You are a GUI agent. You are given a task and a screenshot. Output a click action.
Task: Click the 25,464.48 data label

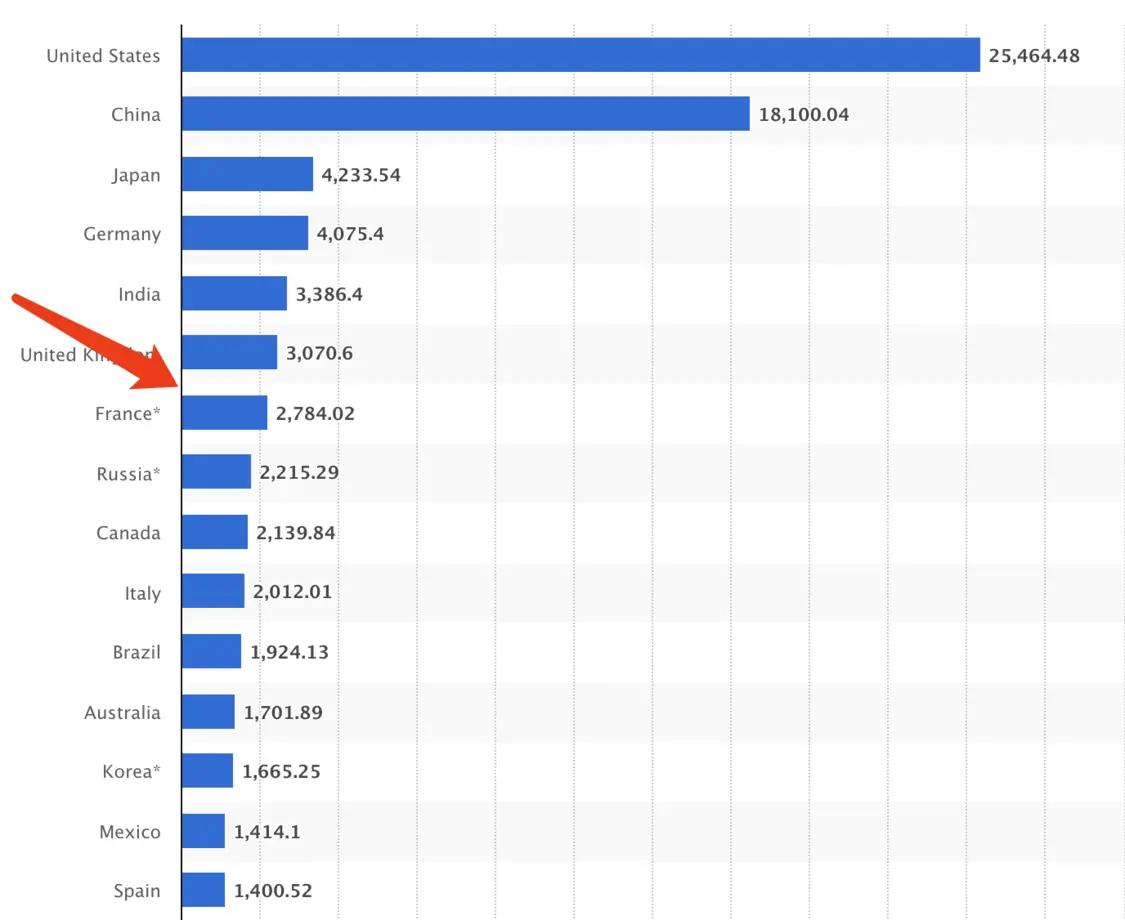pyautogui.click(x=1034, y=56)
